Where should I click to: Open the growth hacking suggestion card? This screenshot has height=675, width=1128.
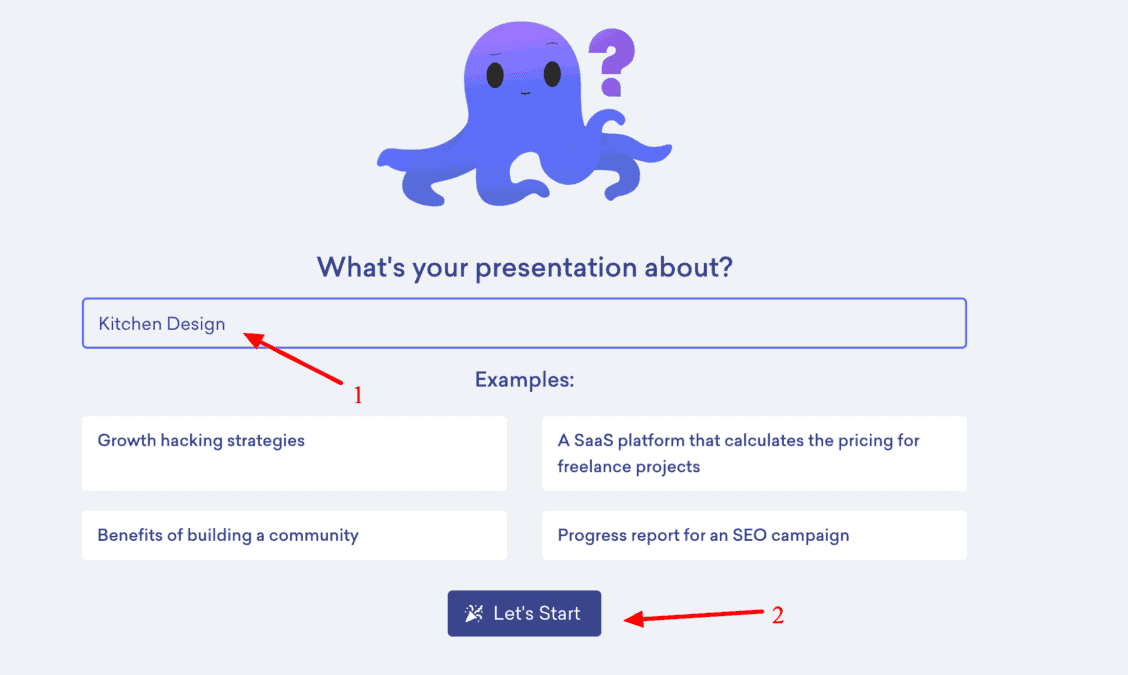294,453
